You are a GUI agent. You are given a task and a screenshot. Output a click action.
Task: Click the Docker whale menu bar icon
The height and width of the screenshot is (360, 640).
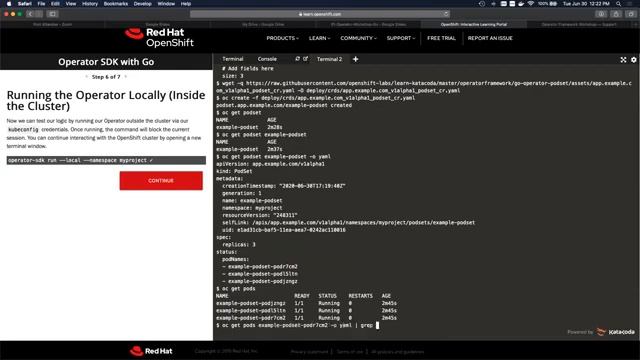(521, 4)
